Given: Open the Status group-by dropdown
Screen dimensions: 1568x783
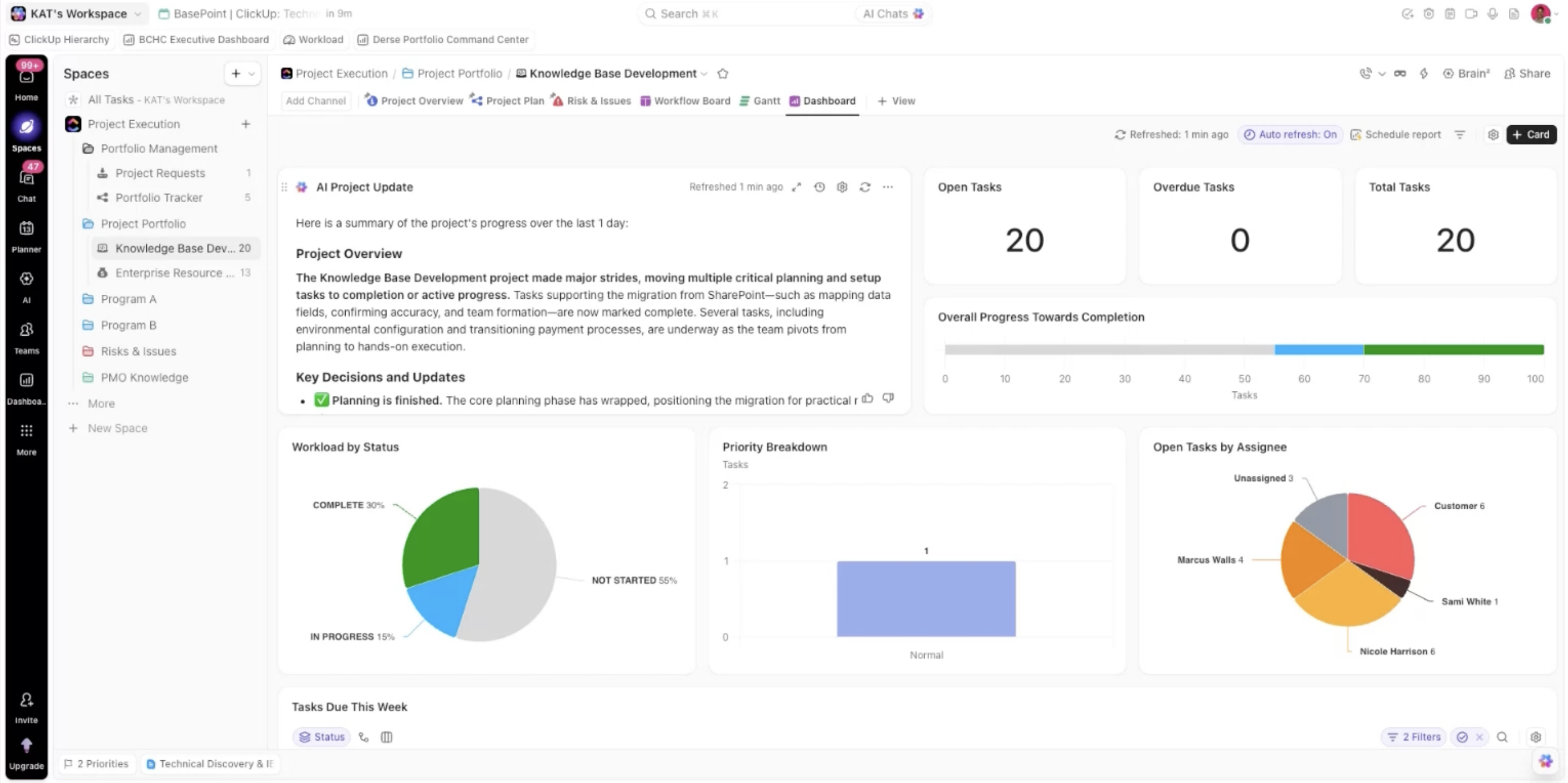Looking at the screenshot, I should coord(321,737).
